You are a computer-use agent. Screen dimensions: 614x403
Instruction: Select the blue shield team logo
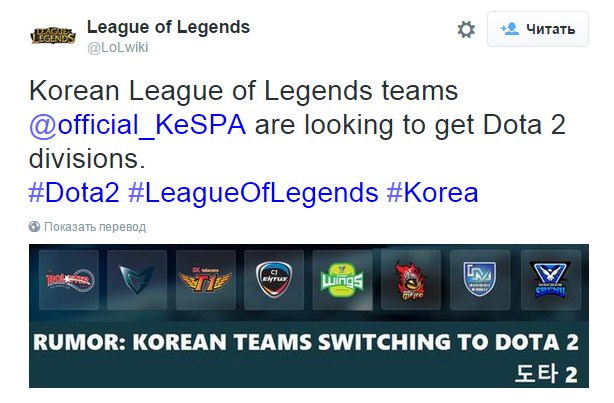(480, 280)
